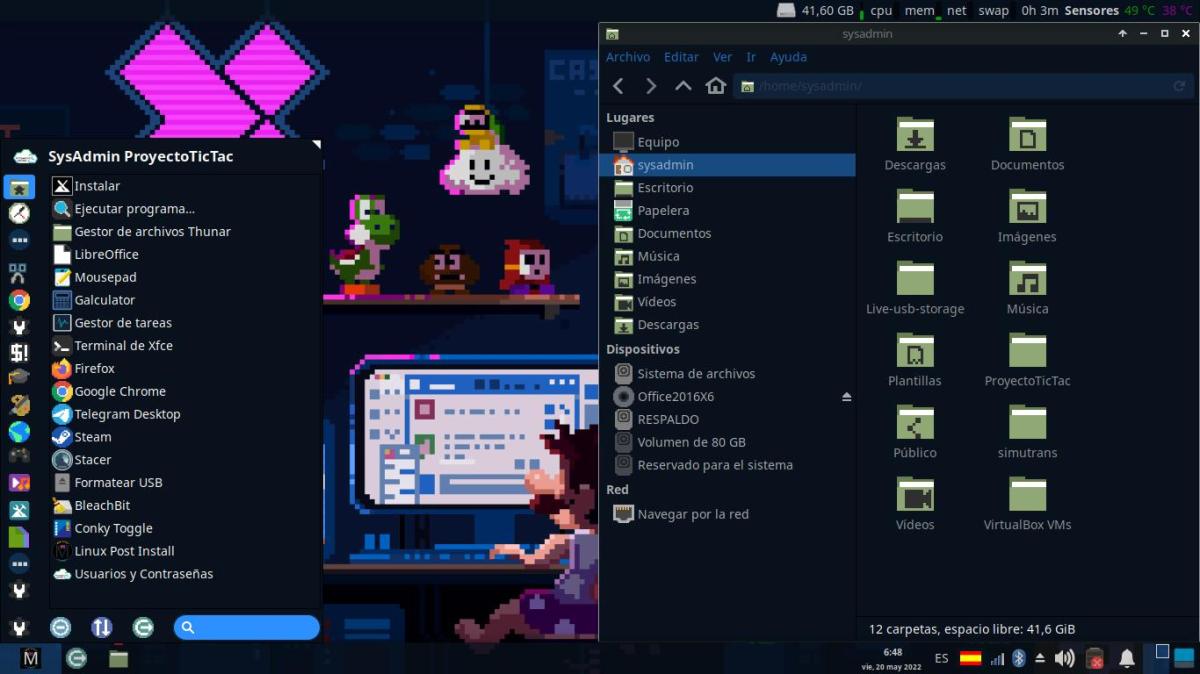Open the Archivo menu

628,57
